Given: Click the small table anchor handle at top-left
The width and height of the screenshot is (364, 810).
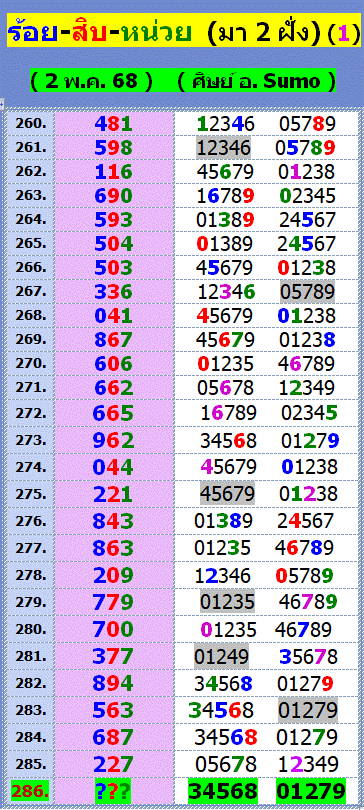Looking at the screenshot, I should [x=2, y=104].
